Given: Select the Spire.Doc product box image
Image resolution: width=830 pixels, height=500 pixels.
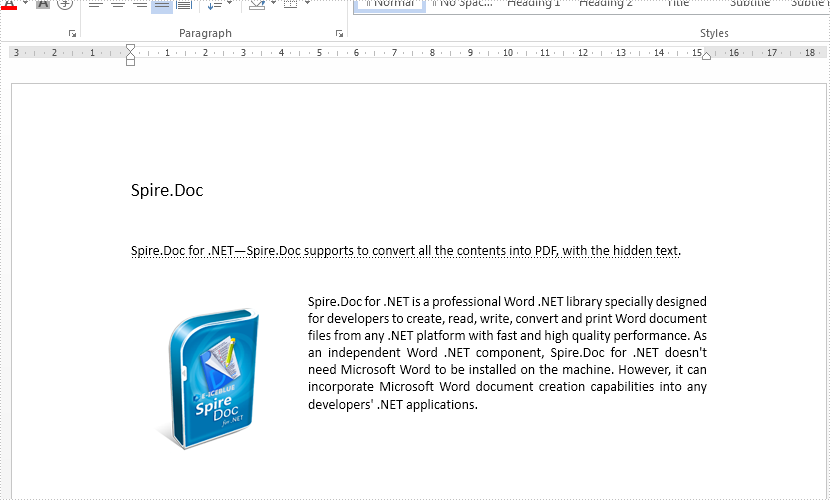Looking at the screenshot, I should coord(208,379).
